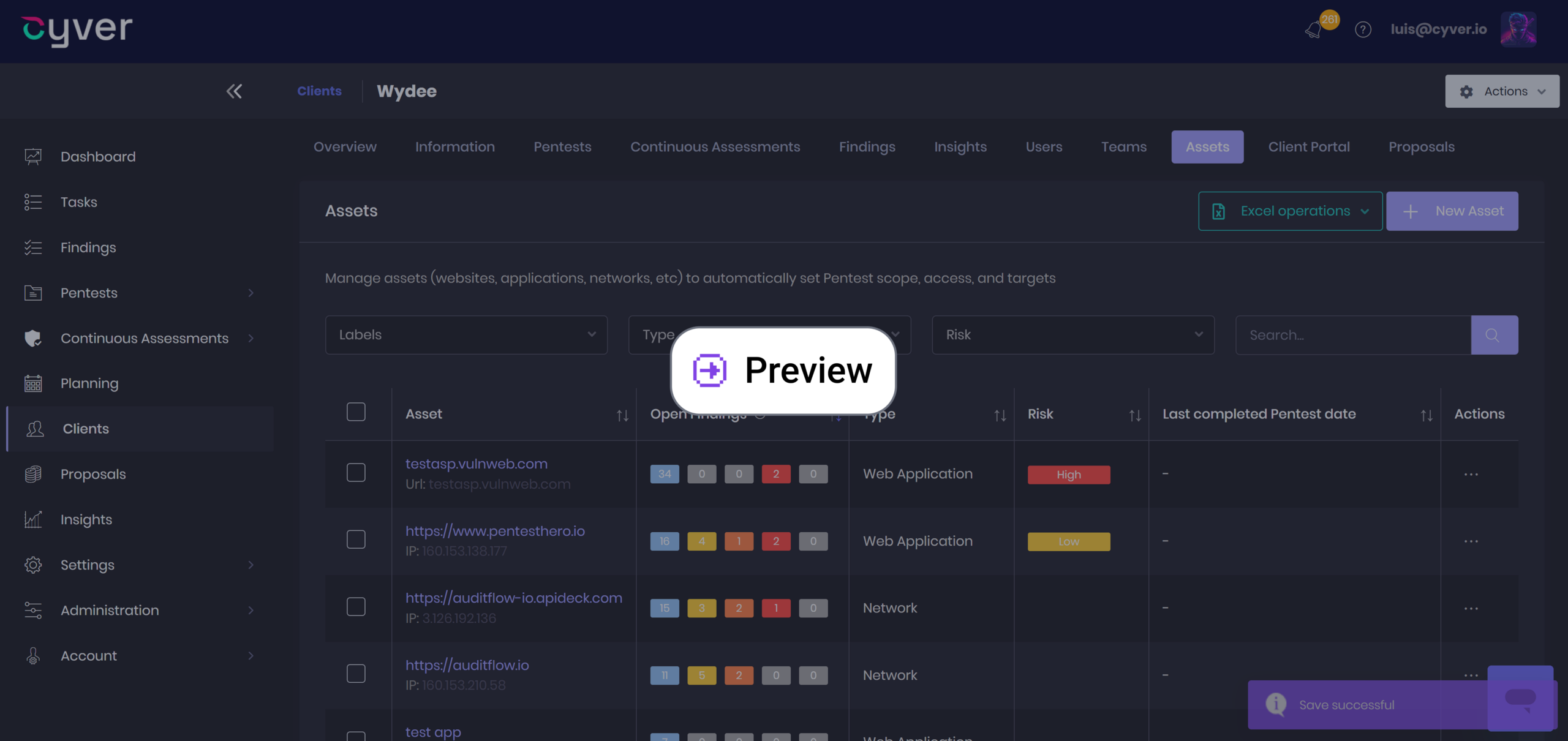Toggle the select-all assets checkbox
The image size is (1568, 741).
point(356,412)
